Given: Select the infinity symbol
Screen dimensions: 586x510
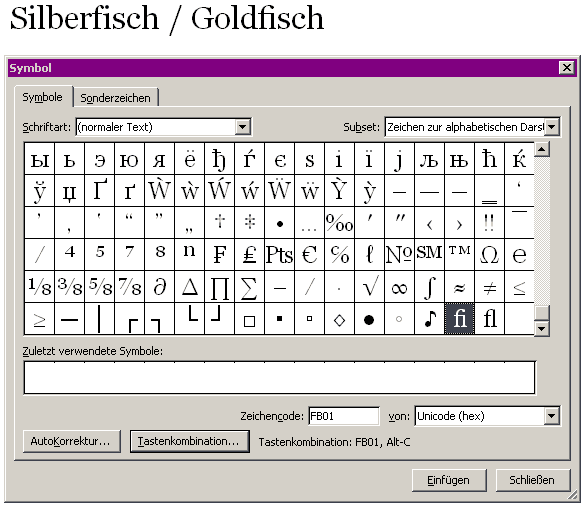Looking at the screenshot, I should pos(400,287).
